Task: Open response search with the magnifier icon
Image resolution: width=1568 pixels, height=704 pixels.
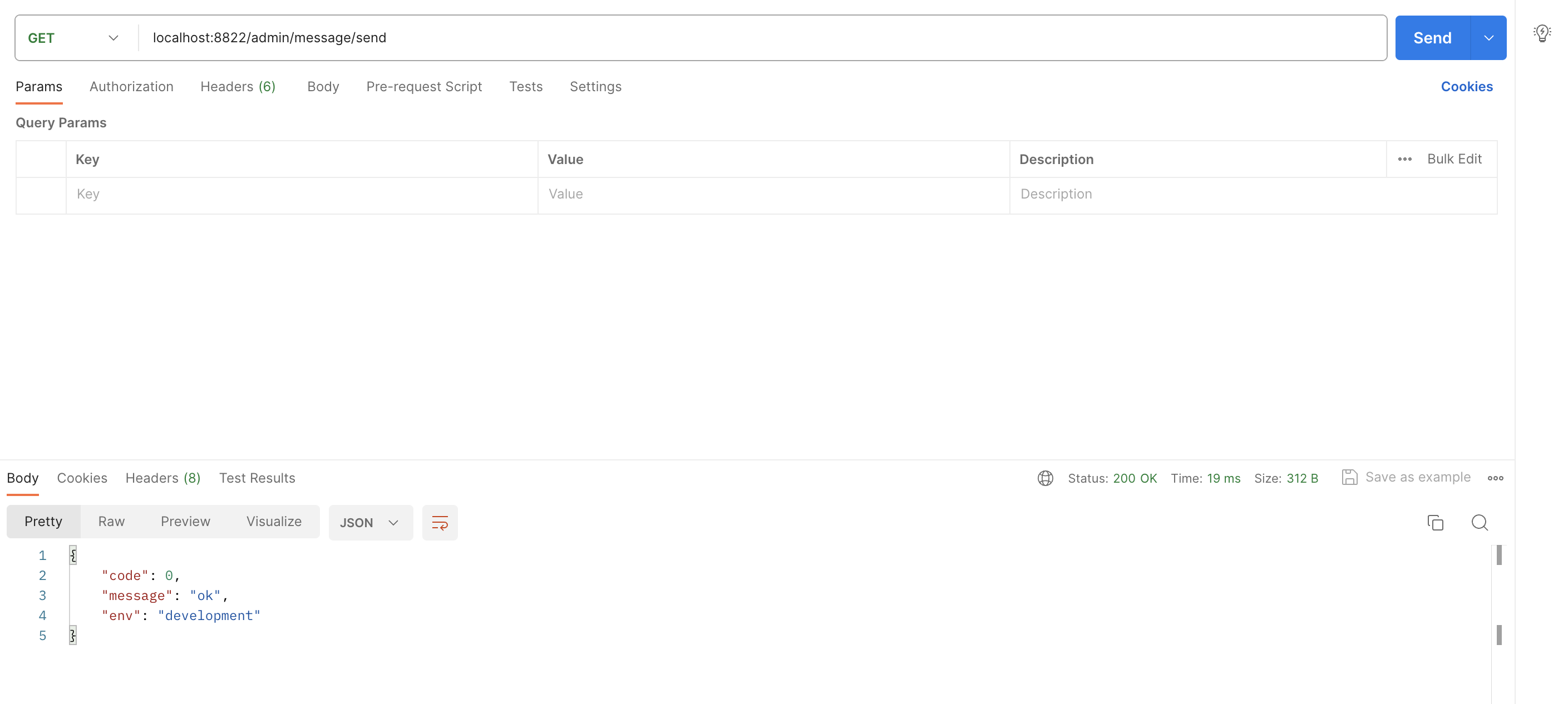Action: click(x=1479, y=522)
